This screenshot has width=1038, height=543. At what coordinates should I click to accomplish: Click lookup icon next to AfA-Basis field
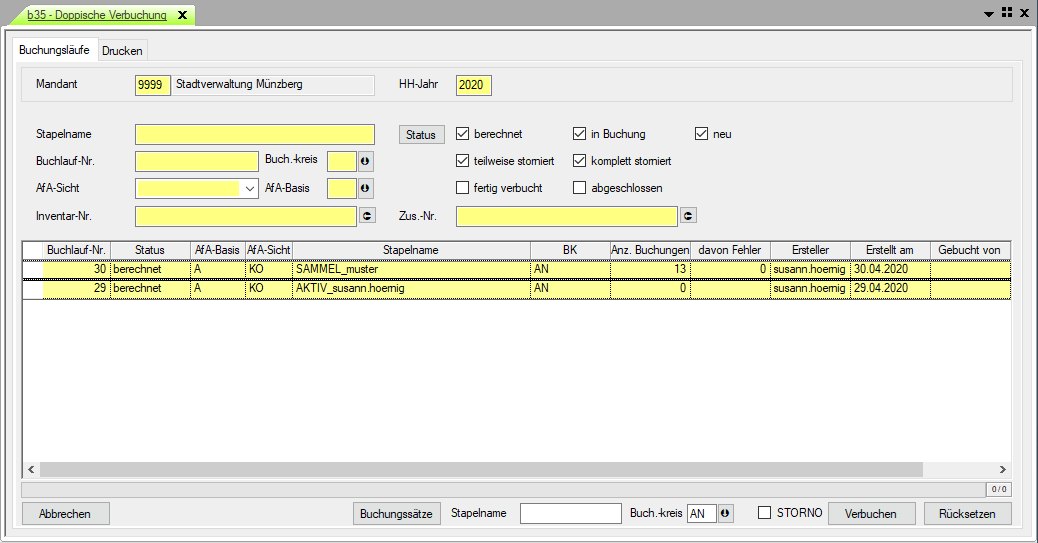point(365,188)
